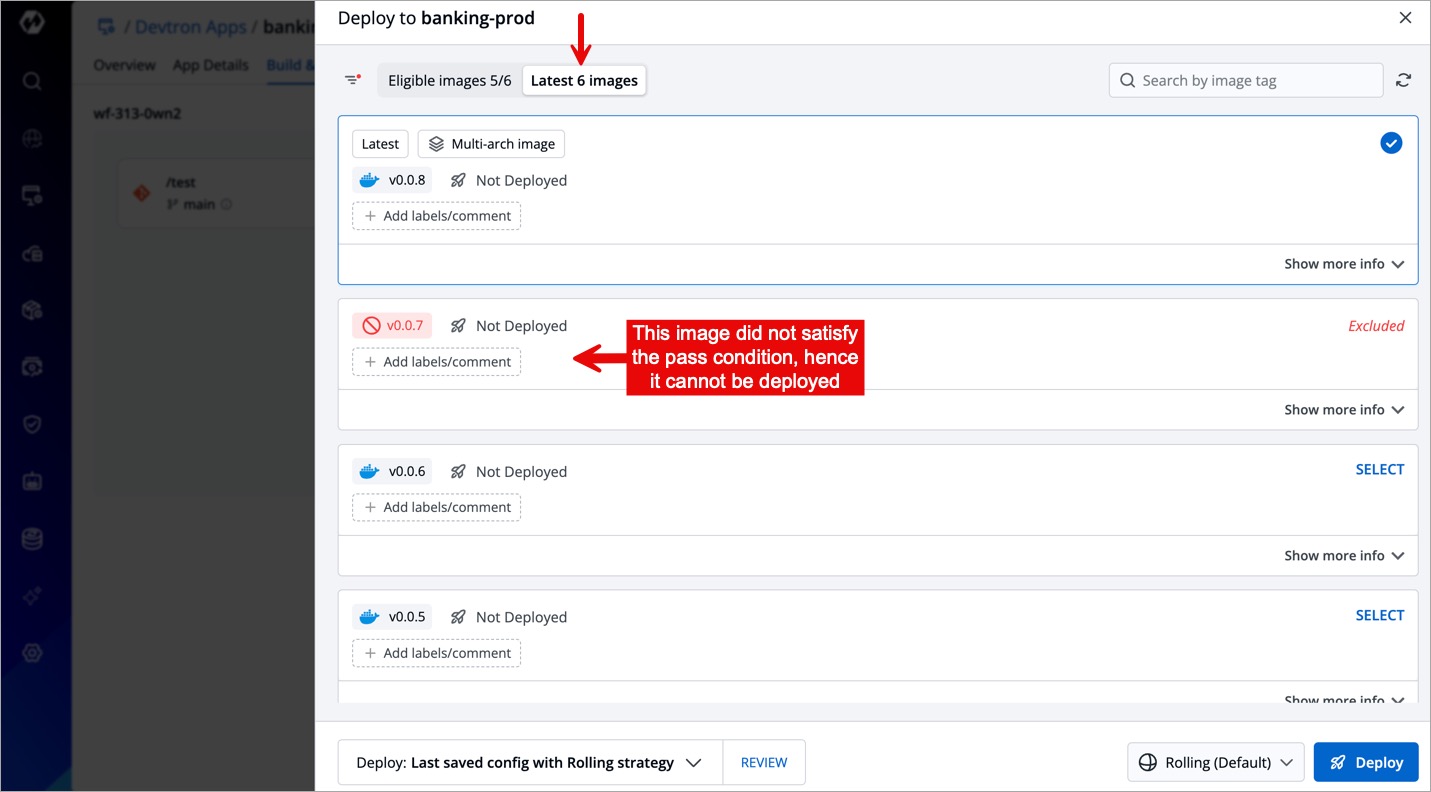Click the blue Deploy button
The width and height of the screenshot is (1431, 792).
(x=1365, y=762)
